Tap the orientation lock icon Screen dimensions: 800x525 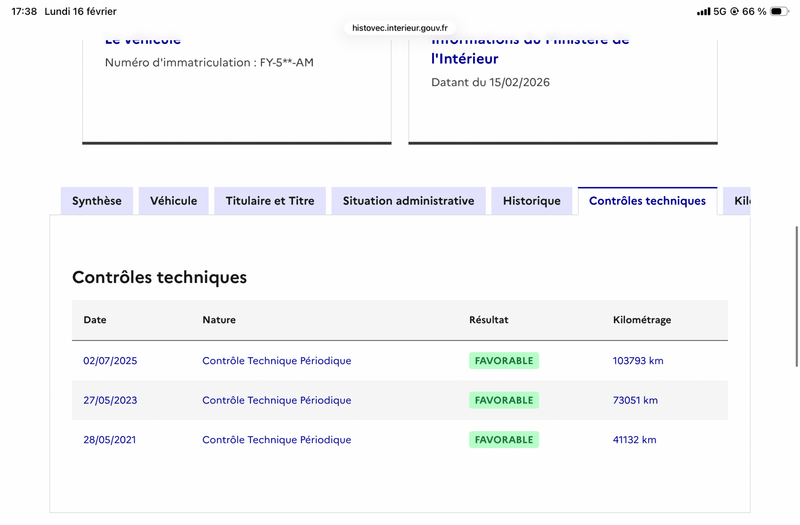coord(734,12)
